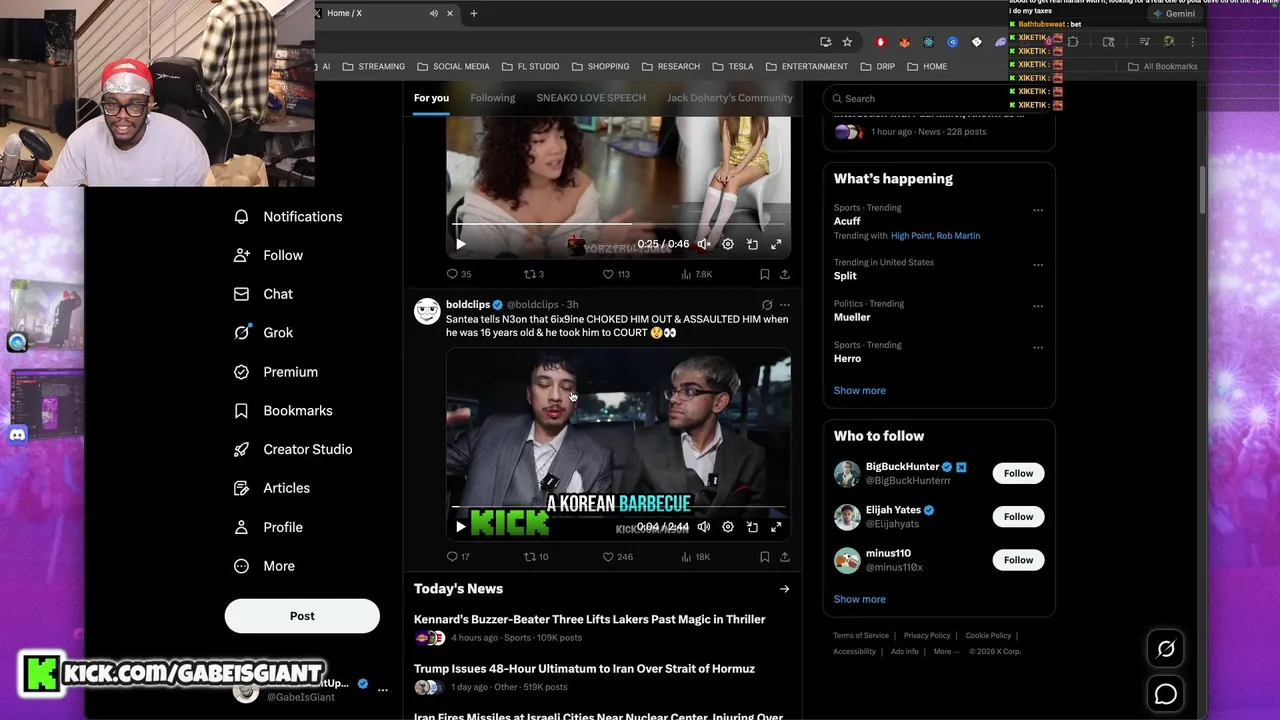Open Jack Doherty's Community tab
Viewport: 1280px width, 720px height.
[730, 98]
